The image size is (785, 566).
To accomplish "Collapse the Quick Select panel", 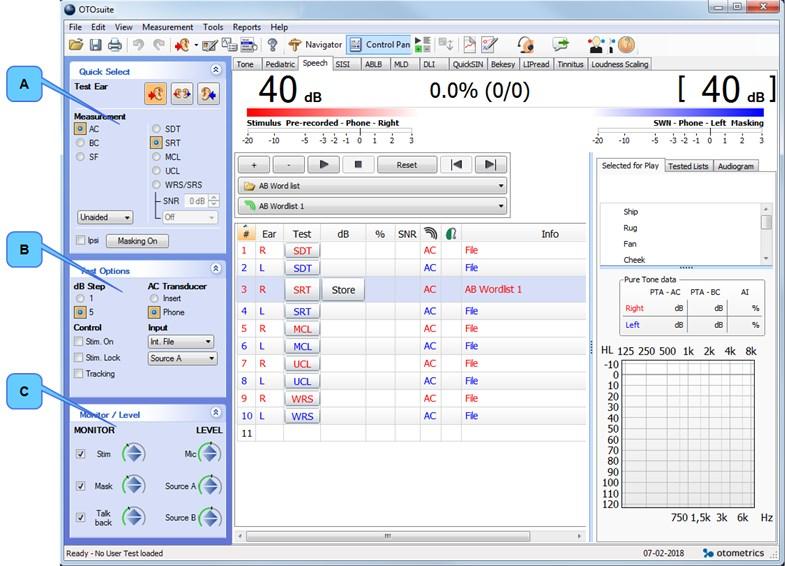I will [x=216, y=70].
